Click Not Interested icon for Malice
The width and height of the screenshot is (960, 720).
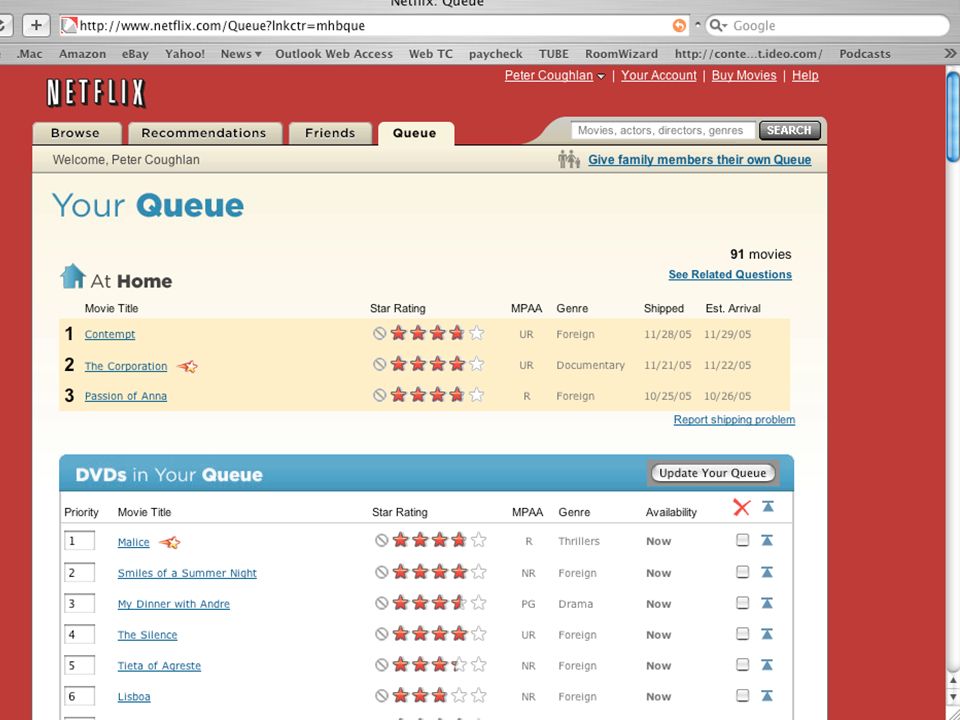381,540
